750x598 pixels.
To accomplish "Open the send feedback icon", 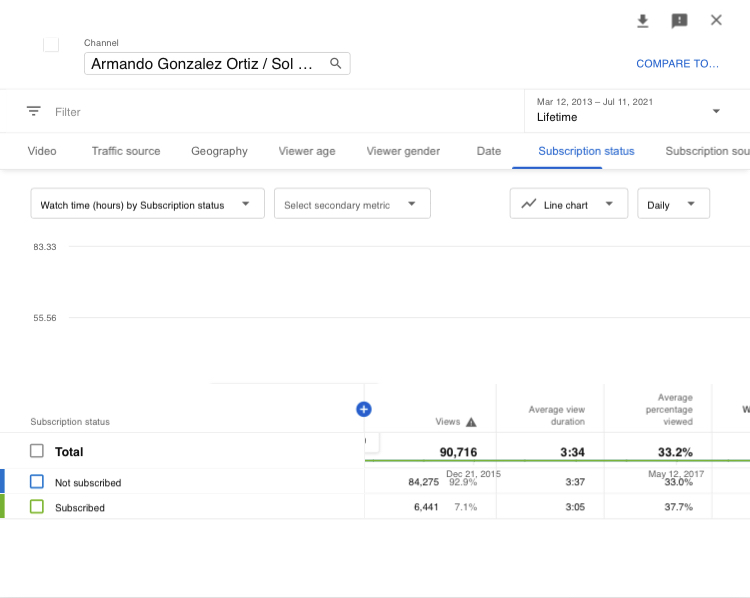I will tap(679, 21).
